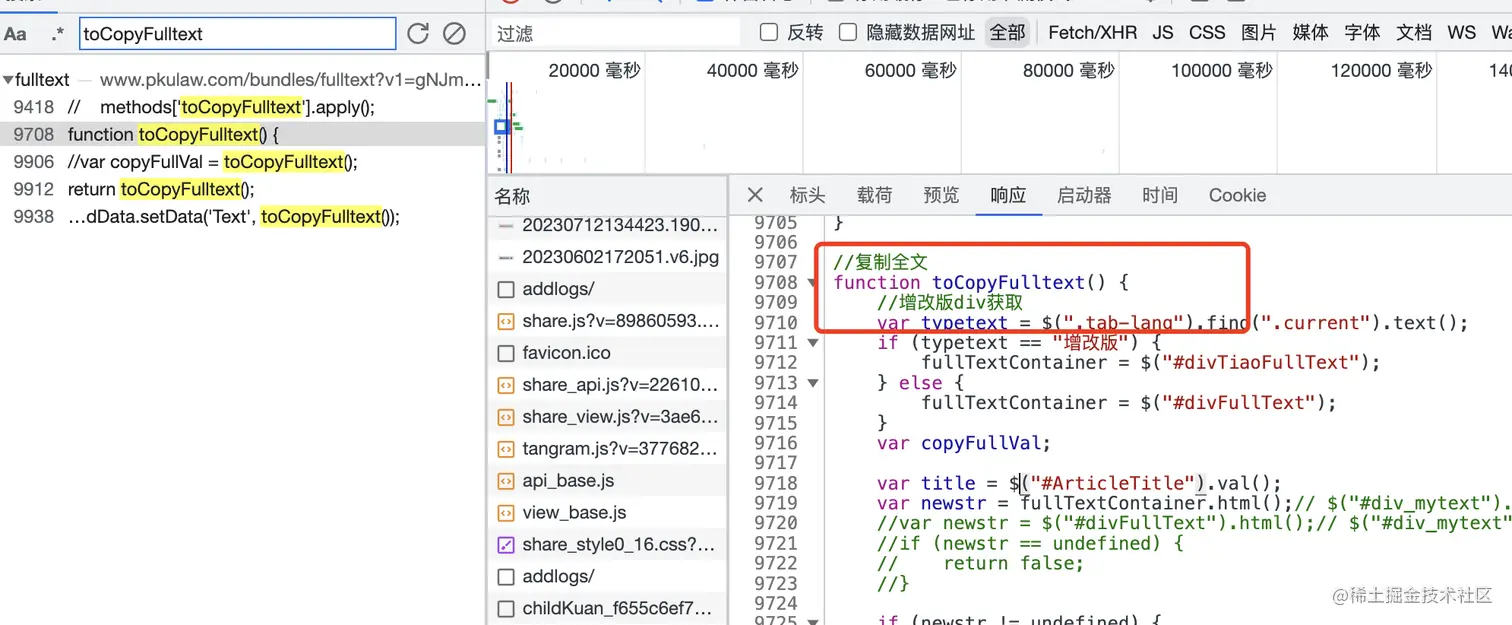The image size is (1512, 625).
Task: Open search result line 9418
Action: pos(242,107)
